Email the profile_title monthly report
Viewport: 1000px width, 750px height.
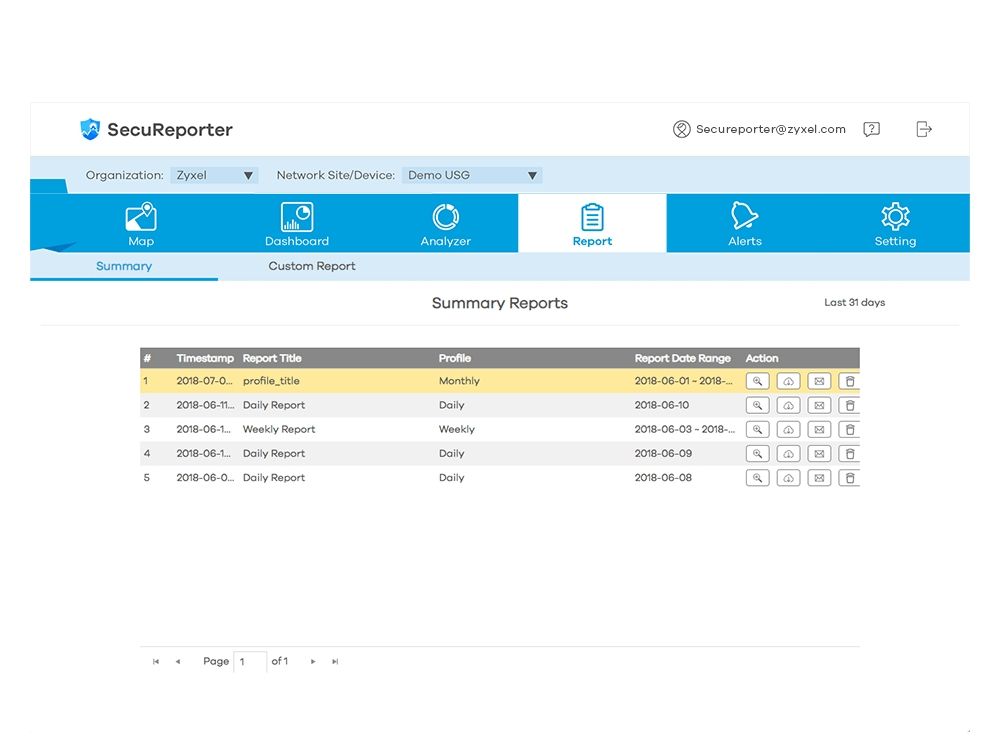pos(819,381)
